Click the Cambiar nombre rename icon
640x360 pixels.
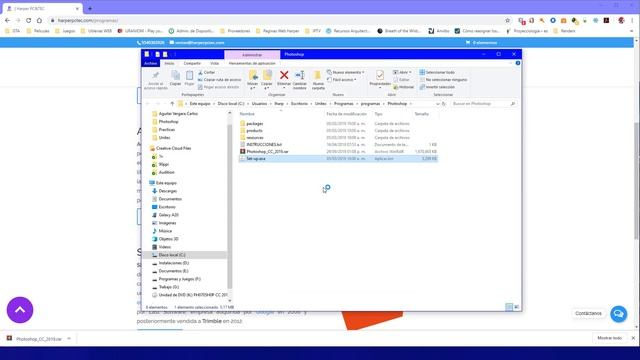click(x=300, y=76)
